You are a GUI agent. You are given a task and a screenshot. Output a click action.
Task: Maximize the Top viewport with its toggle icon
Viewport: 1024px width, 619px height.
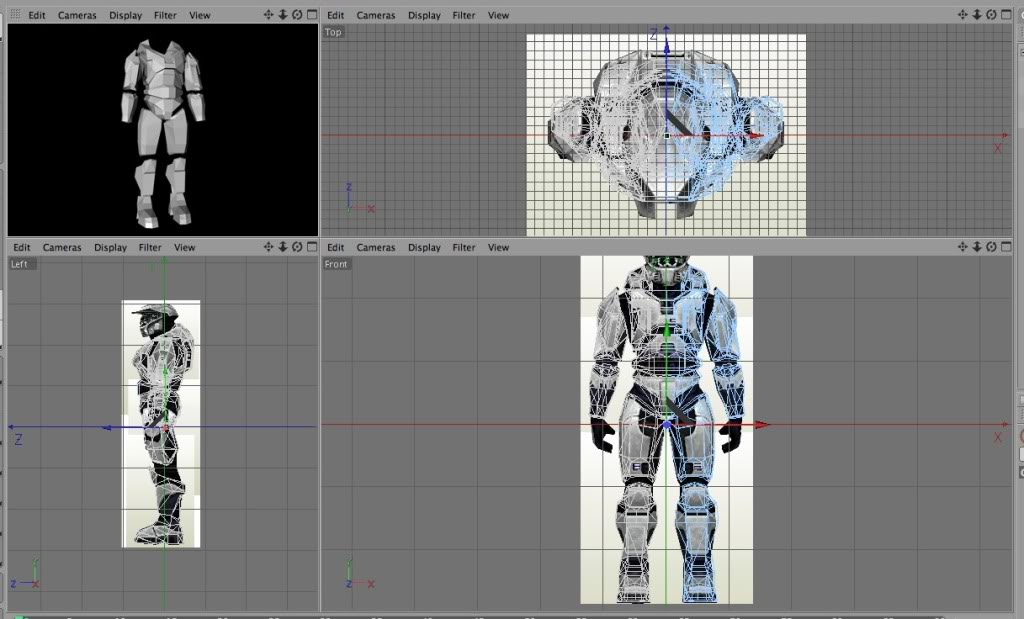1006,15
